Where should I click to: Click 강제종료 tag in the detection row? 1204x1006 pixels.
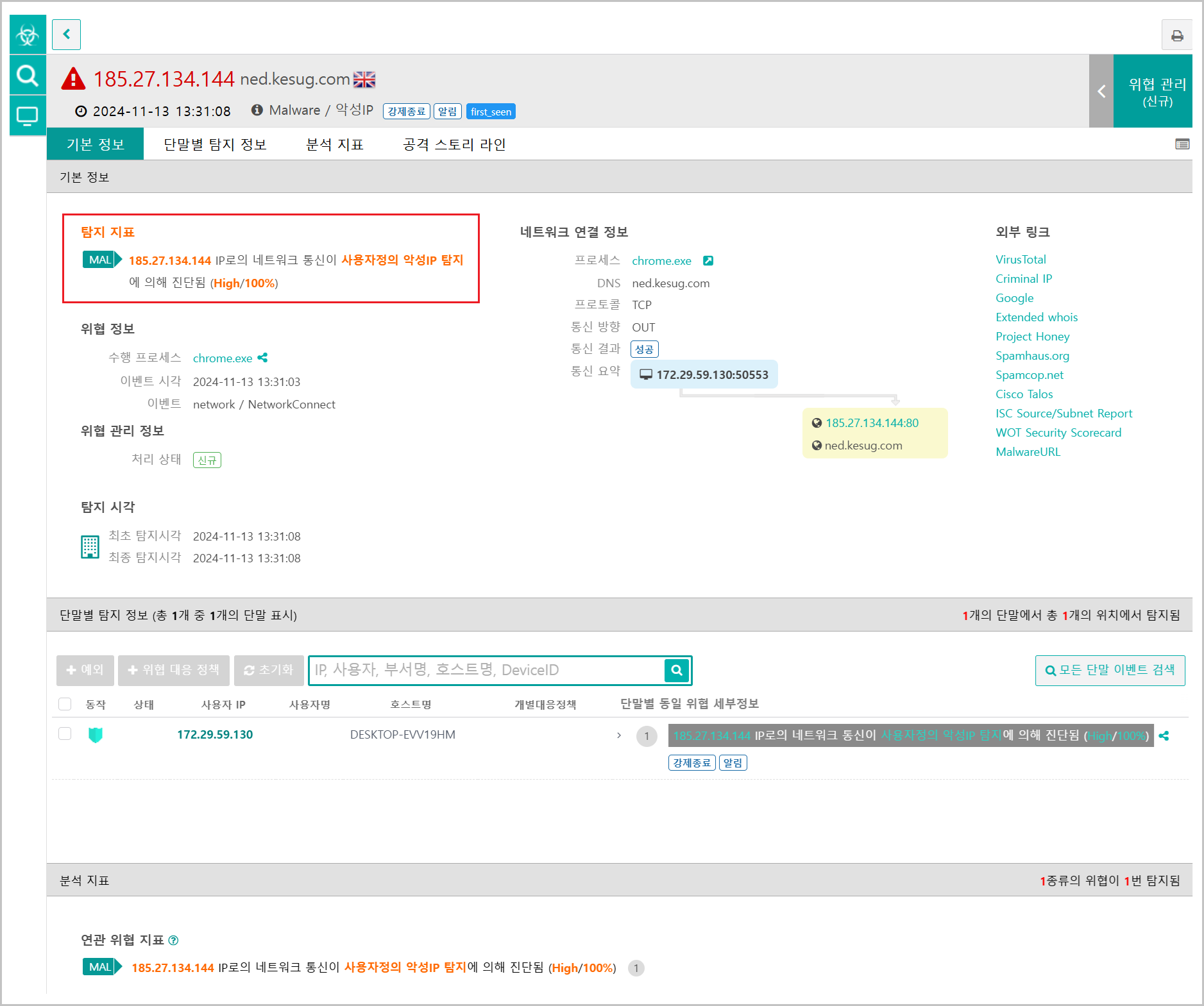691,763
